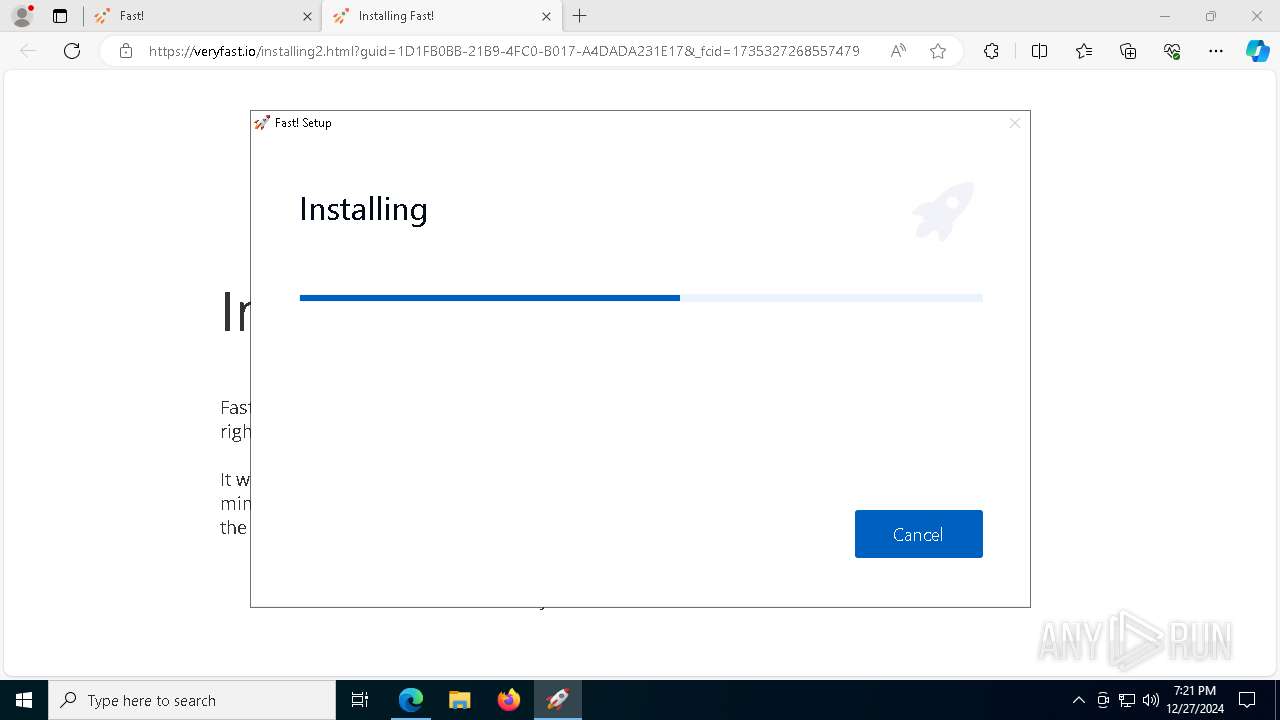1280x720 pixels.
Task: Open Task View
Action: [x=360, y=700]
